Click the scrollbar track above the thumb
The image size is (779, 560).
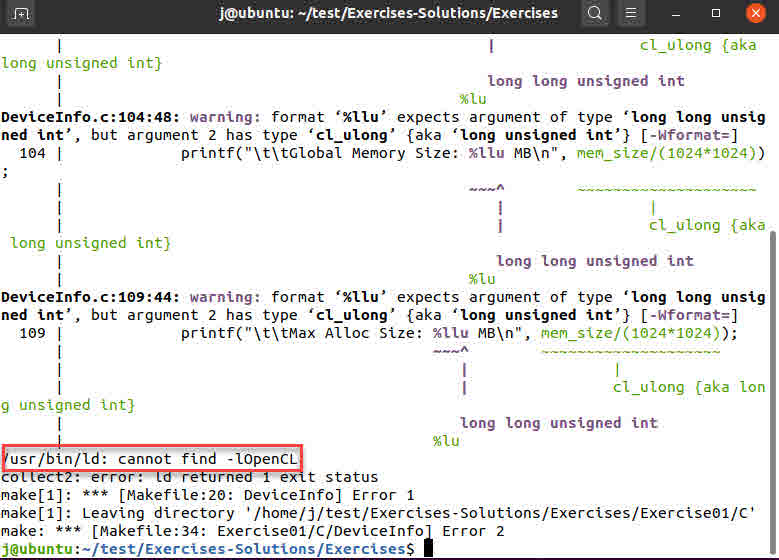coord(773,130)
